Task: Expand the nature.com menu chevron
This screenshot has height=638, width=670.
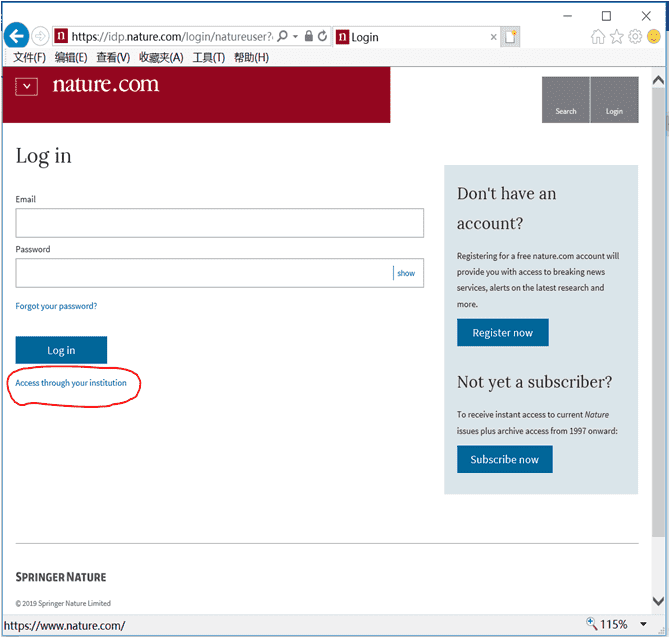Action: [27, 87]
